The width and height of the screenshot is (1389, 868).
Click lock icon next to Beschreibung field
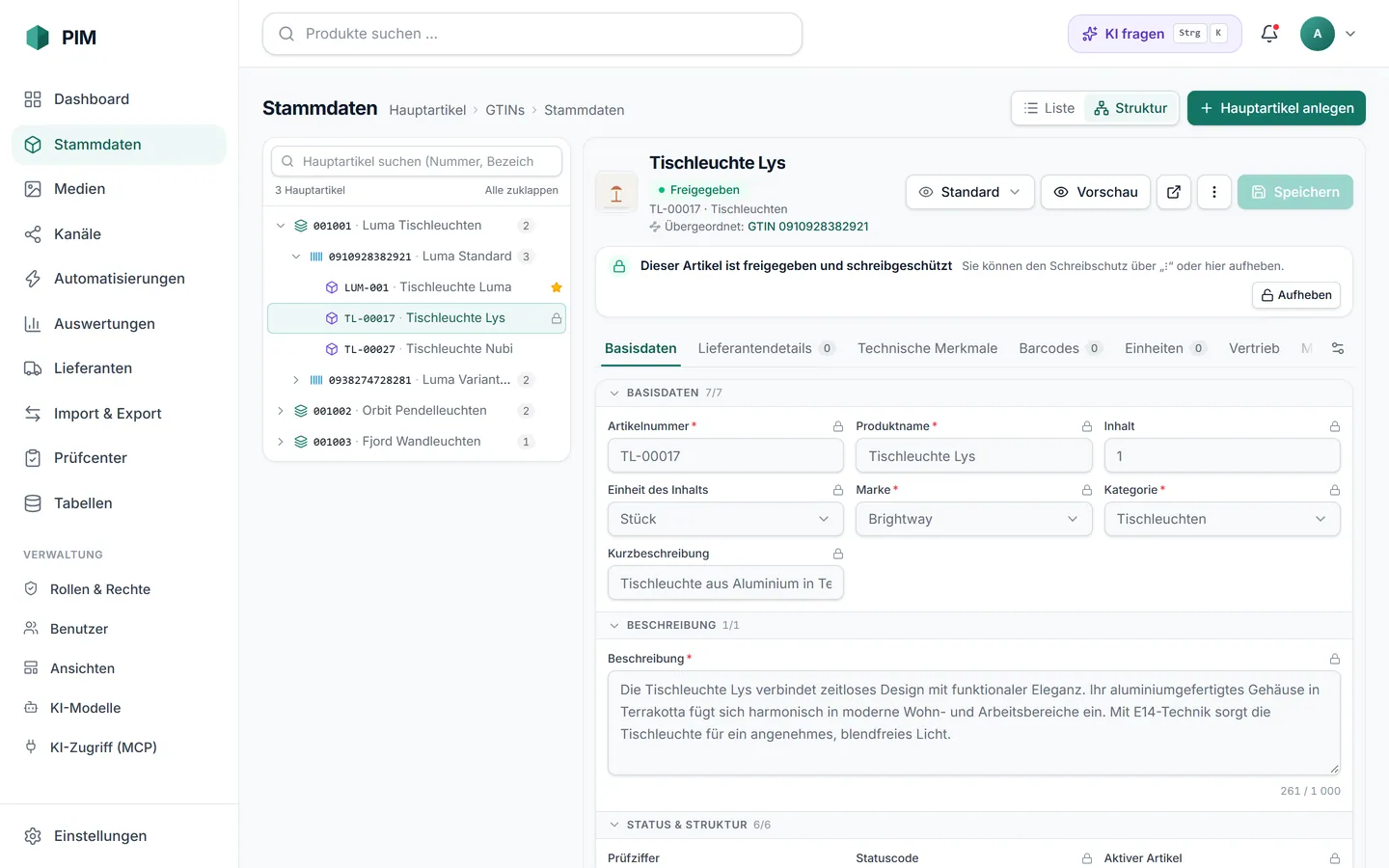tap(1335, 659)
